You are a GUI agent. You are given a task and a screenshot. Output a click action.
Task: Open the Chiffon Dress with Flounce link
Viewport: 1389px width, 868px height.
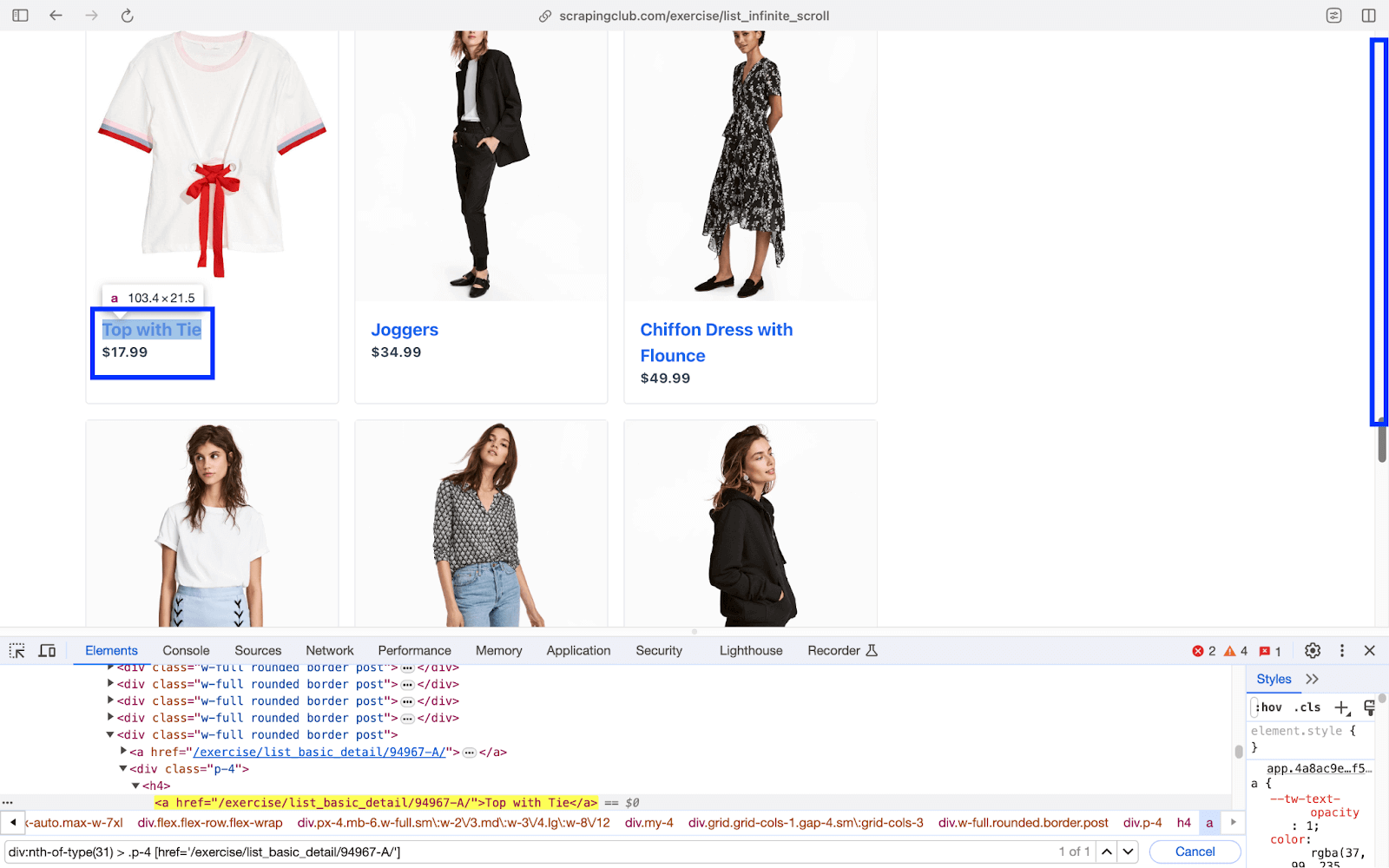coord(716,343)
